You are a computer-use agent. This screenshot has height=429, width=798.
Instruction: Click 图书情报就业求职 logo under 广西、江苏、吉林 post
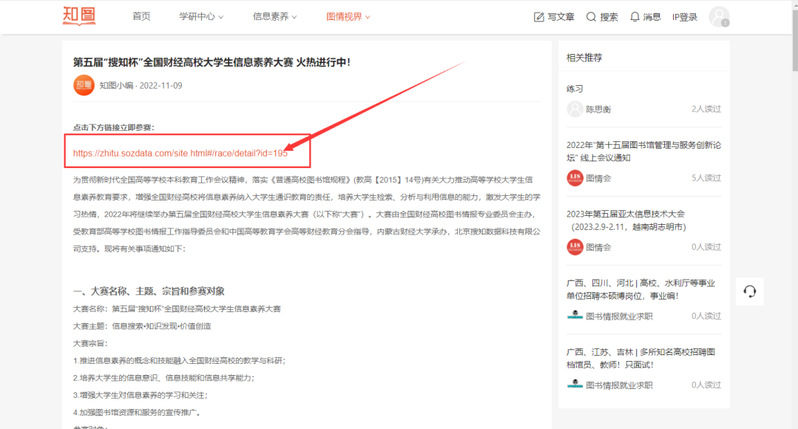tap(575, 385)
